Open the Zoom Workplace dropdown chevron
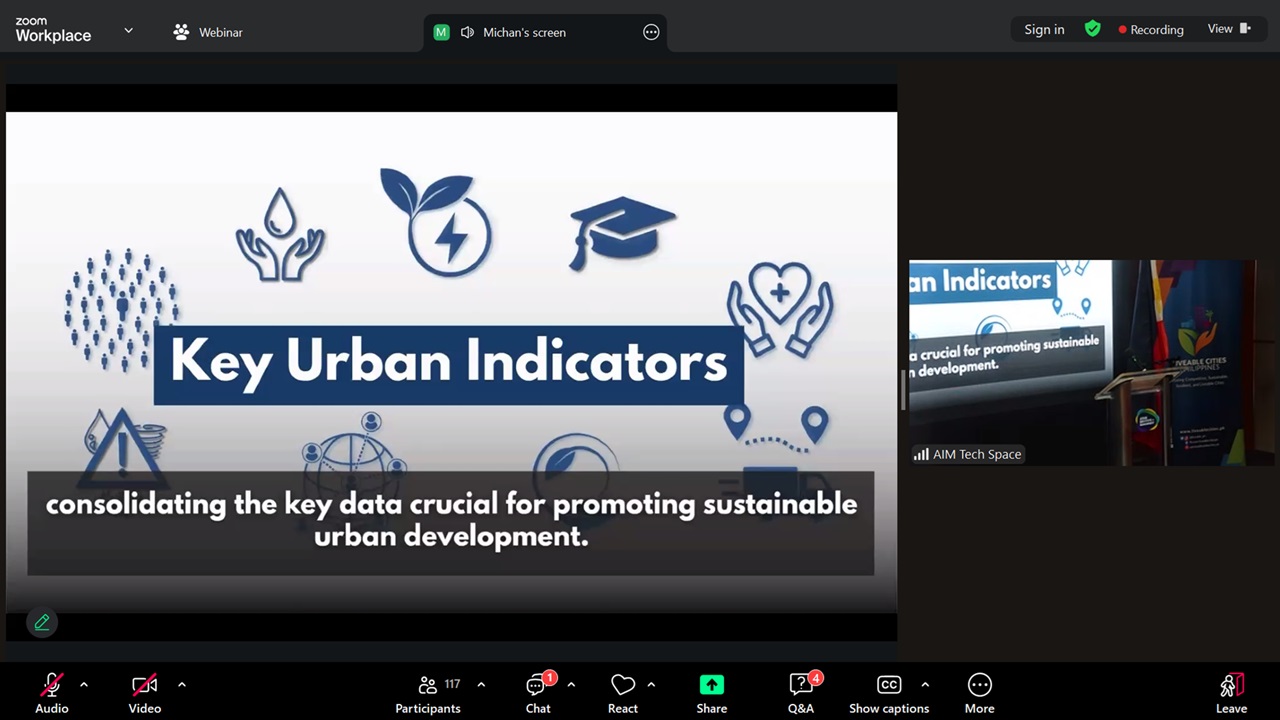The width and height of the screenshot is (1280, 720). click(x=128, y=31)
